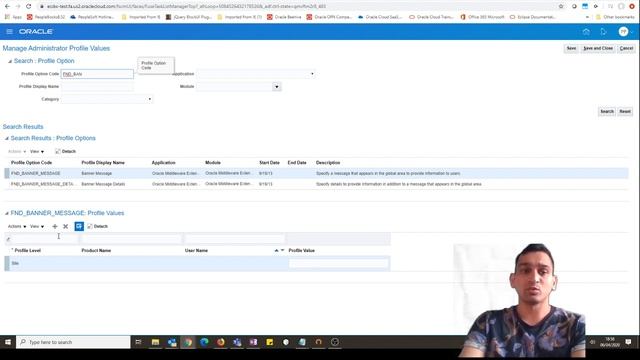
Task: Click the Windows taskbar search box
Action: [x=73, y=342]
